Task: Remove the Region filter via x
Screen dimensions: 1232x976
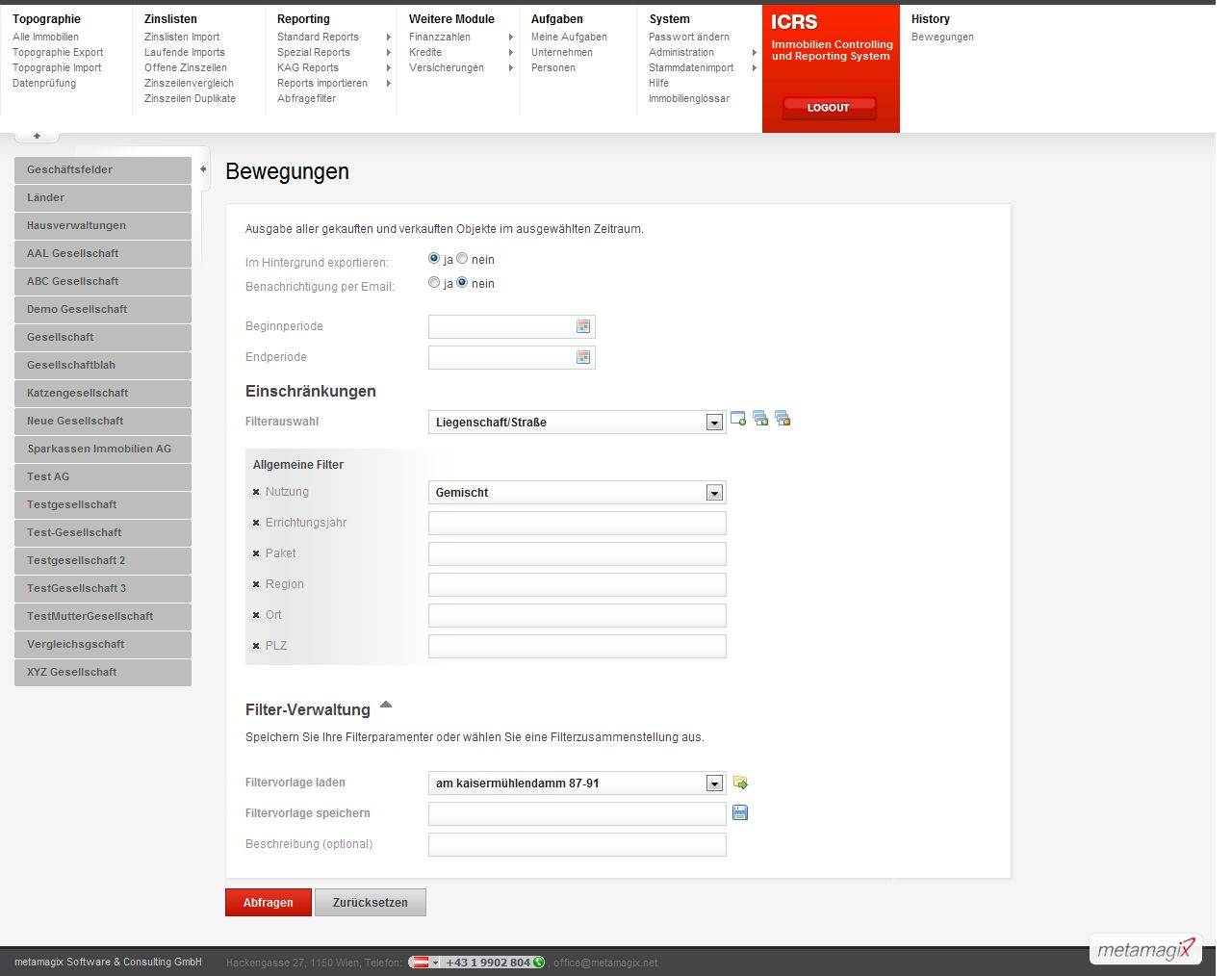Action: tap(256, 584)
